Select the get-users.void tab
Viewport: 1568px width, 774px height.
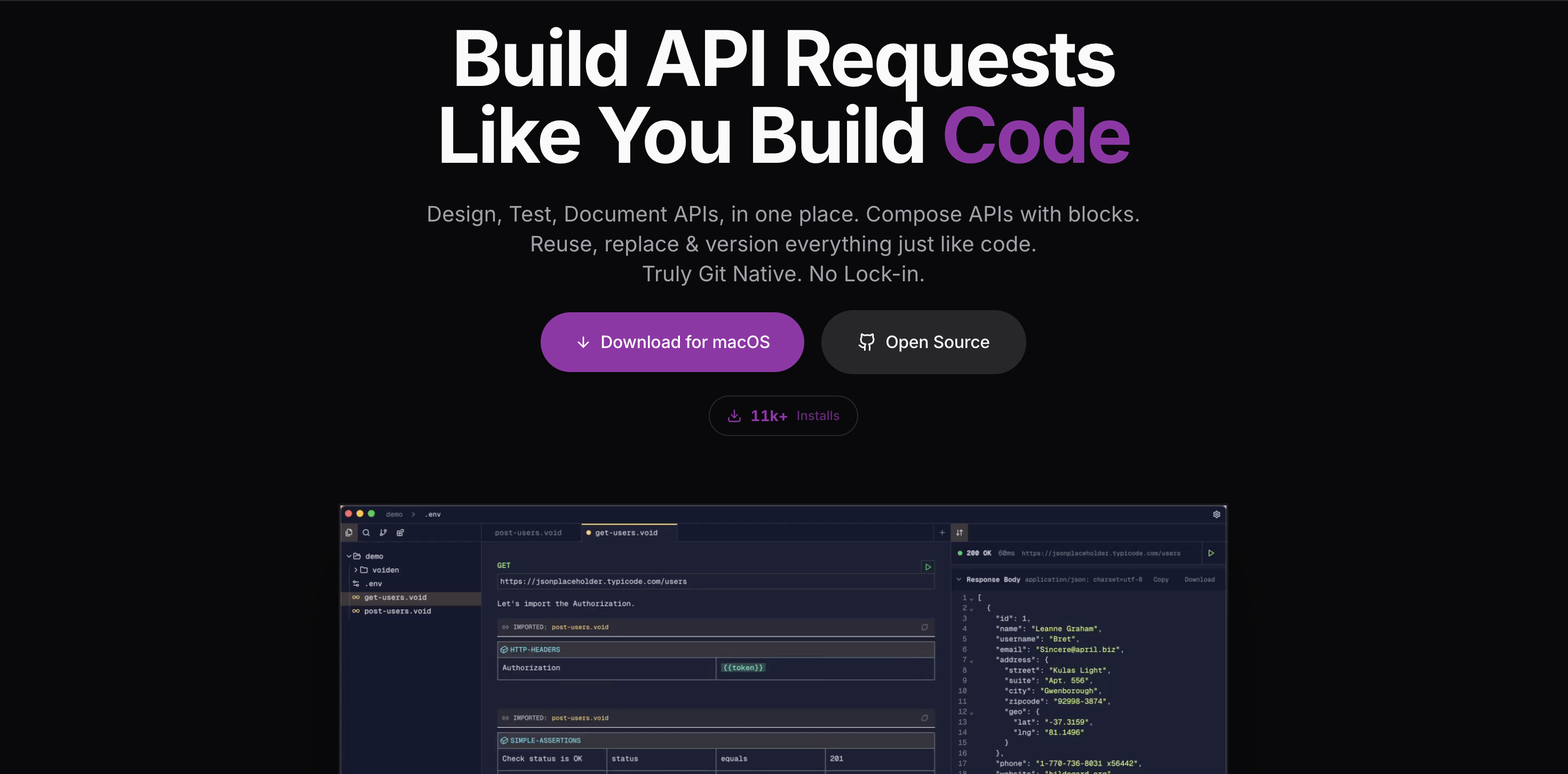click(x=625, y=532)
